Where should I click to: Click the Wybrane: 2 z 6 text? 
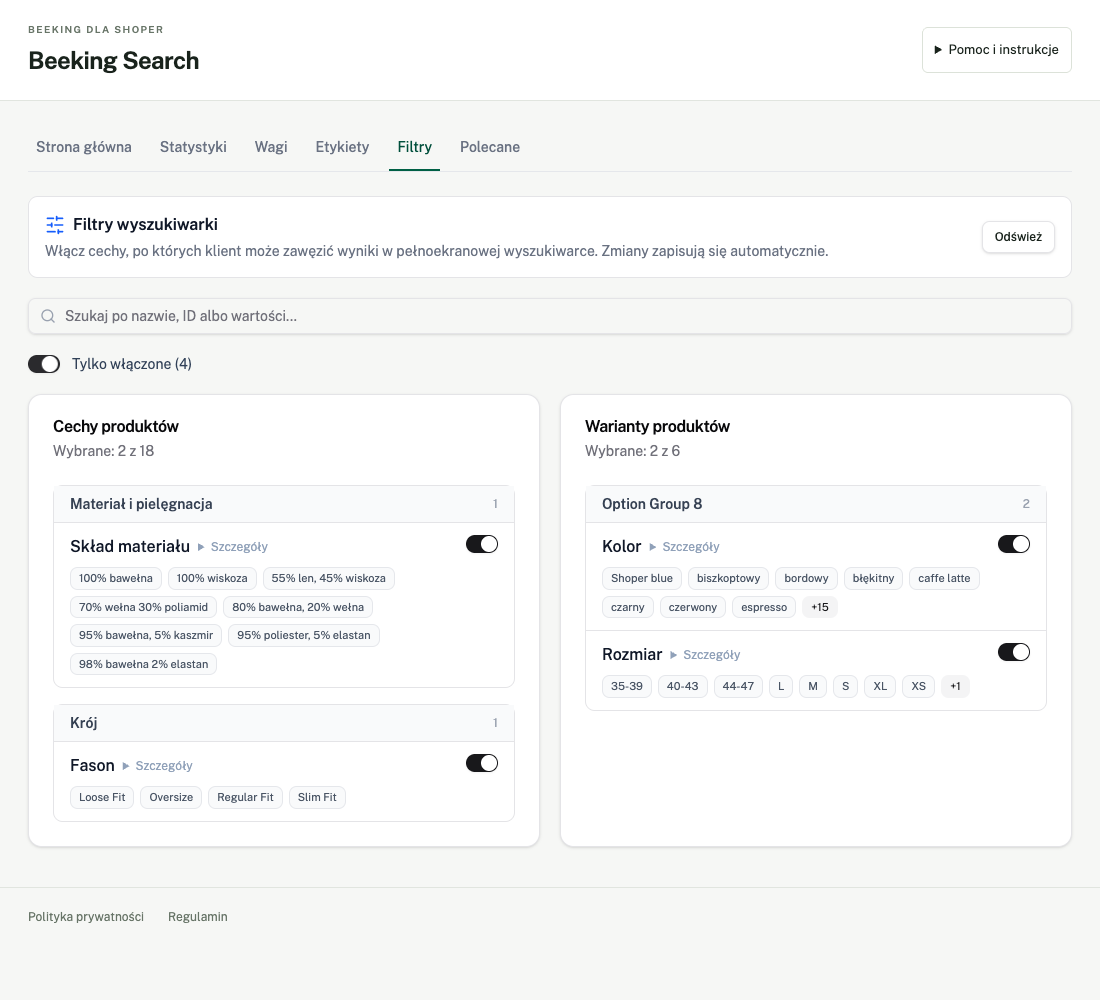click(x=632, y=451)
